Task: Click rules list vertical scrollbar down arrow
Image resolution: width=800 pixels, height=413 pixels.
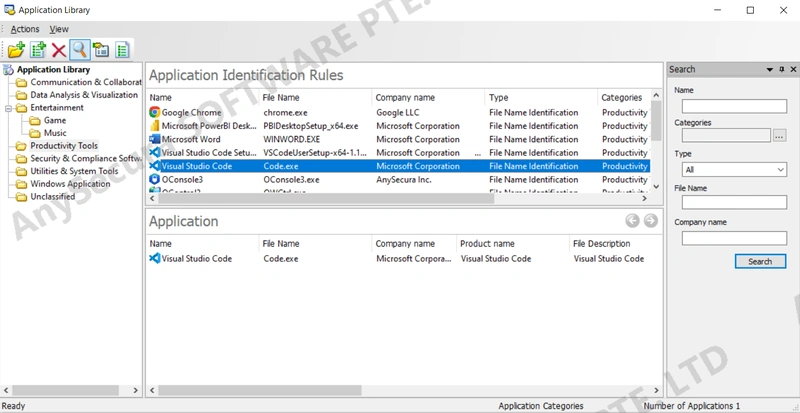Action: point(656,187)
